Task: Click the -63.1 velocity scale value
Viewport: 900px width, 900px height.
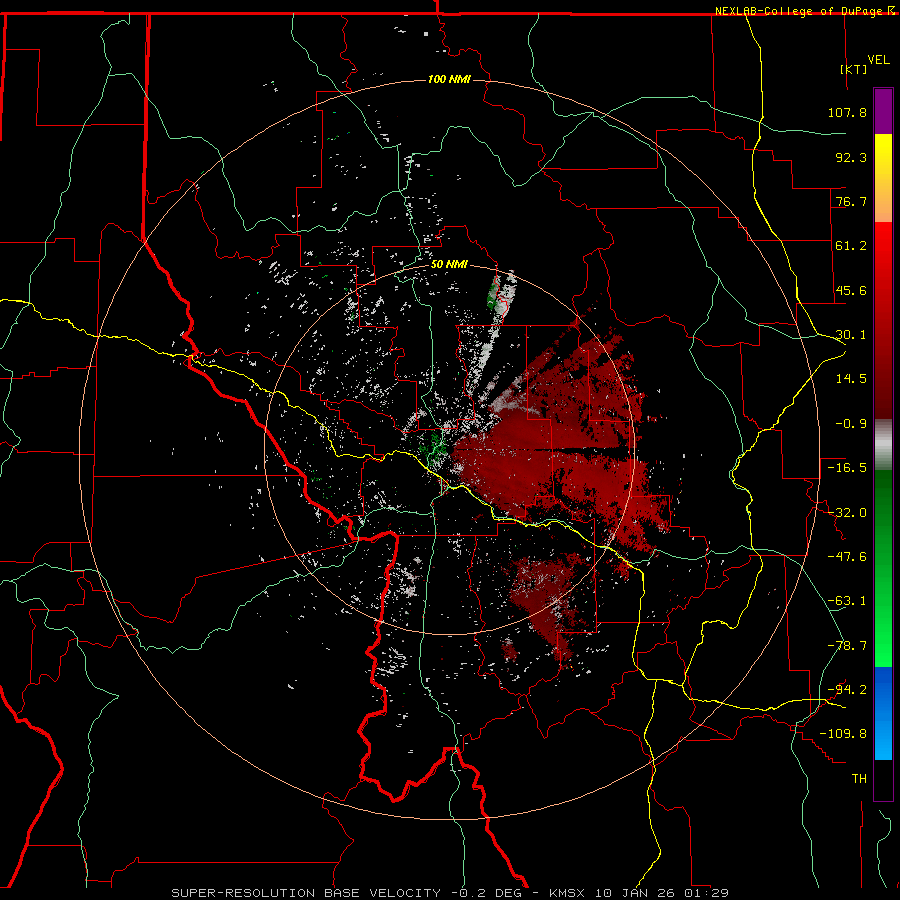Action: tap(847, 601)
